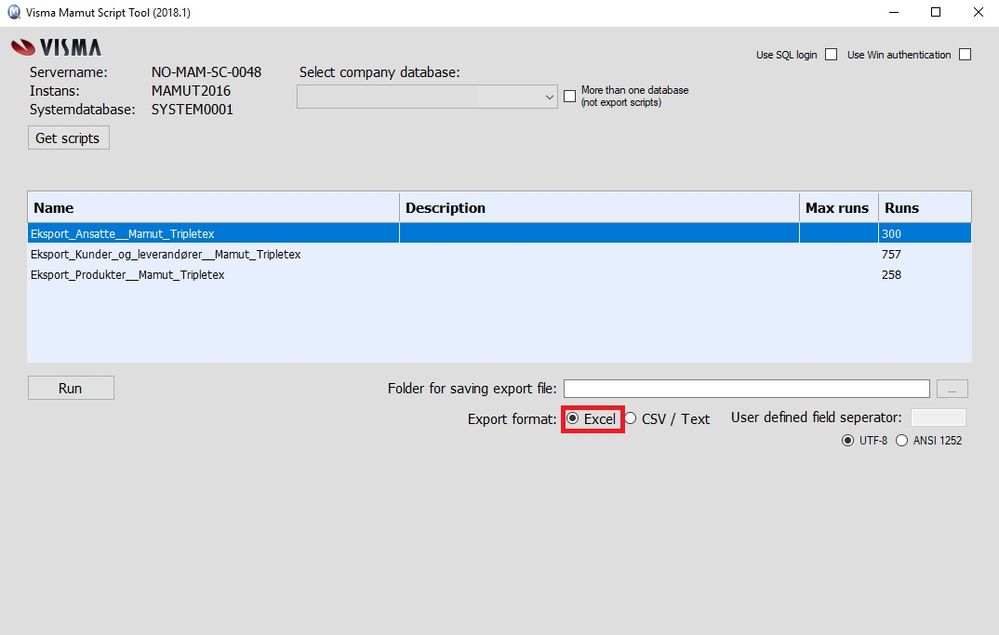The height and width of the screenshot is (635, 999).
Task: Tick the Use SQL login checkbox
Action: pyautogui.click(x=831, y=55)
